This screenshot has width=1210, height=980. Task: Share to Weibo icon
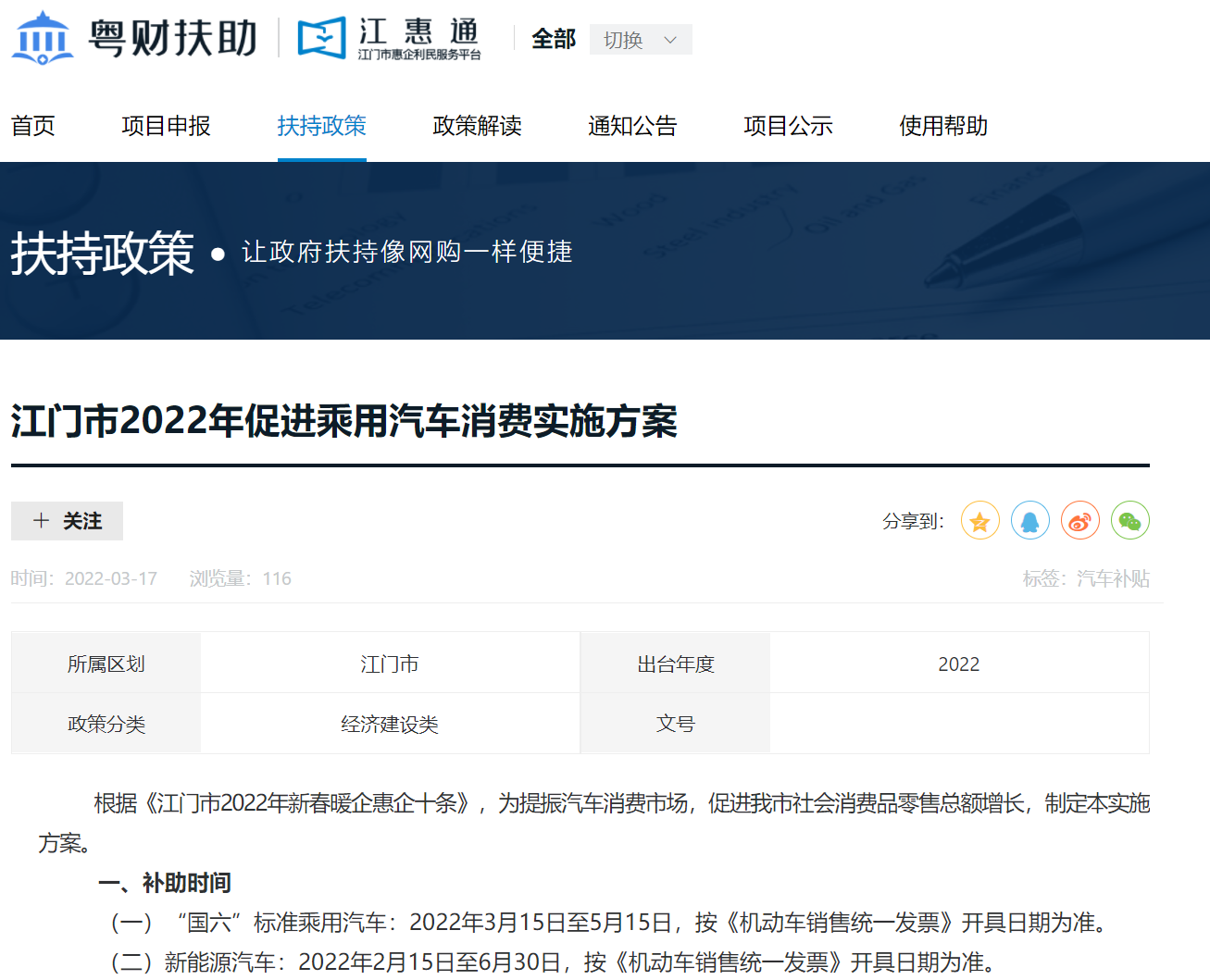[1079, 521]
